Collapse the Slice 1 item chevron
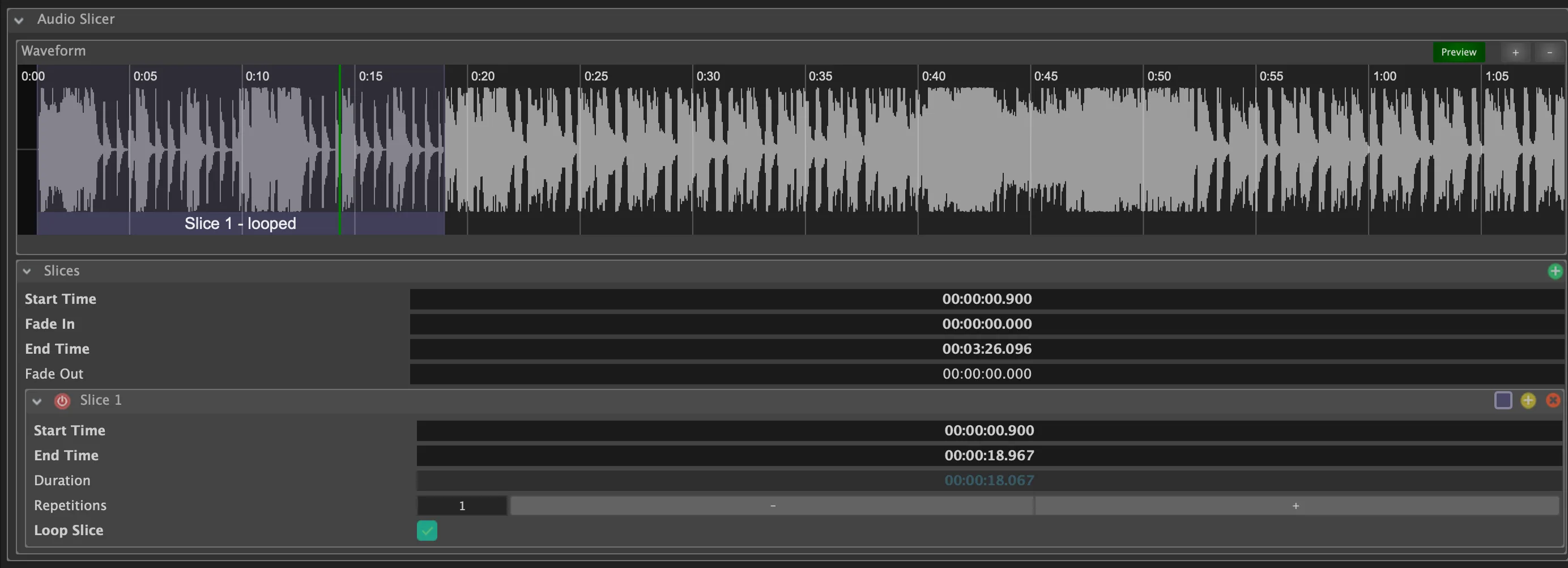 tap(37, 401)
